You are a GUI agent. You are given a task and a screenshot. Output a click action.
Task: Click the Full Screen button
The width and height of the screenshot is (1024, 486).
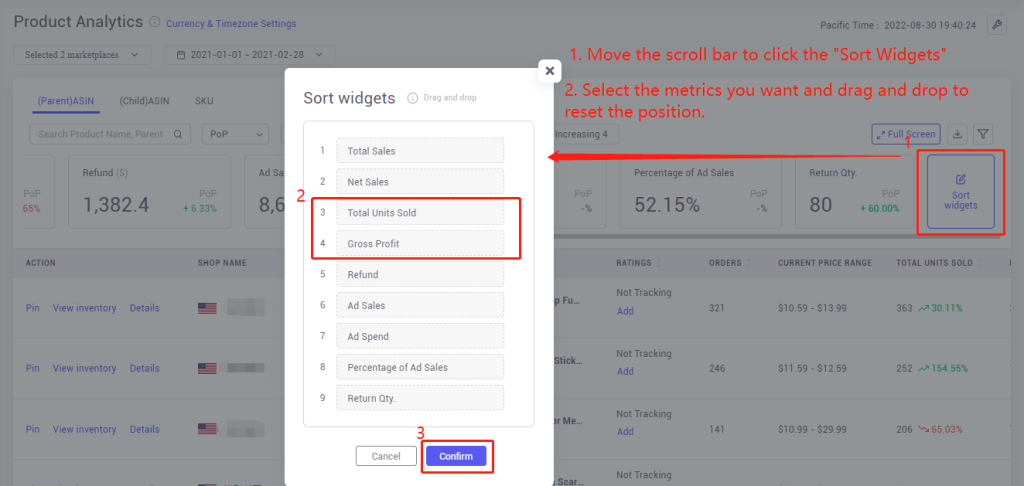coord(906,135)
